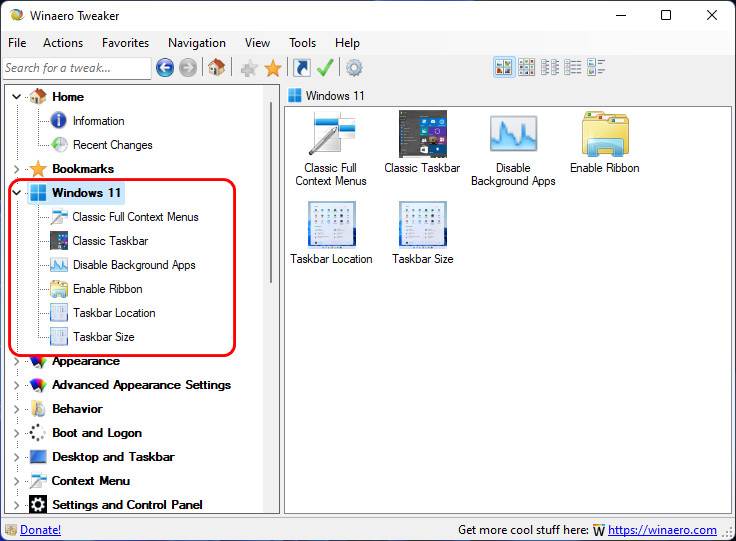Open the Actions menu
This screenshot has width=736, height=541.
pyautogui.click(x=63, y=43)
